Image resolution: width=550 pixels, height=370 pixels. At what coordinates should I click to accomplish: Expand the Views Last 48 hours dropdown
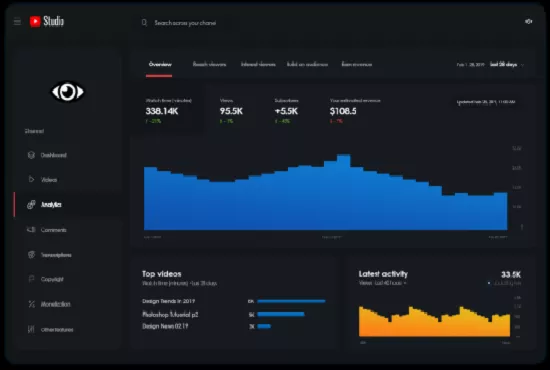pos(383,283)
